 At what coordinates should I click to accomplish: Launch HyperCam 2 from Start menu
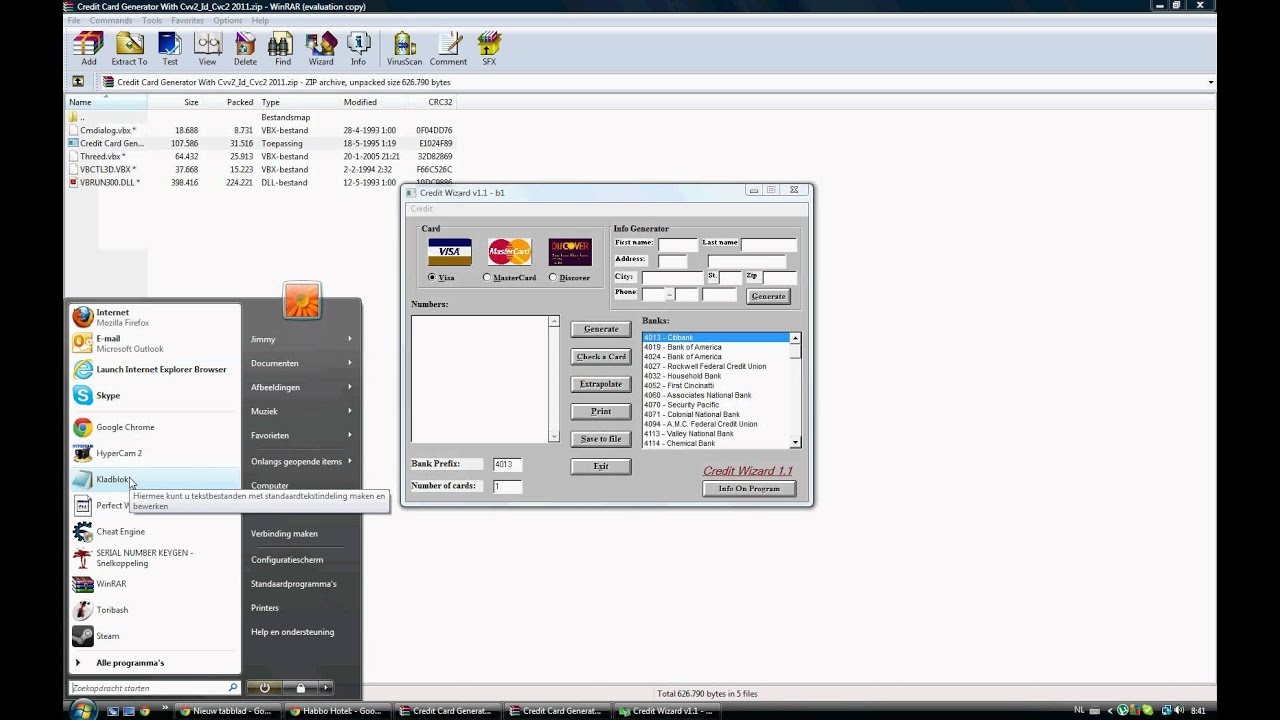tap(155, 453)
